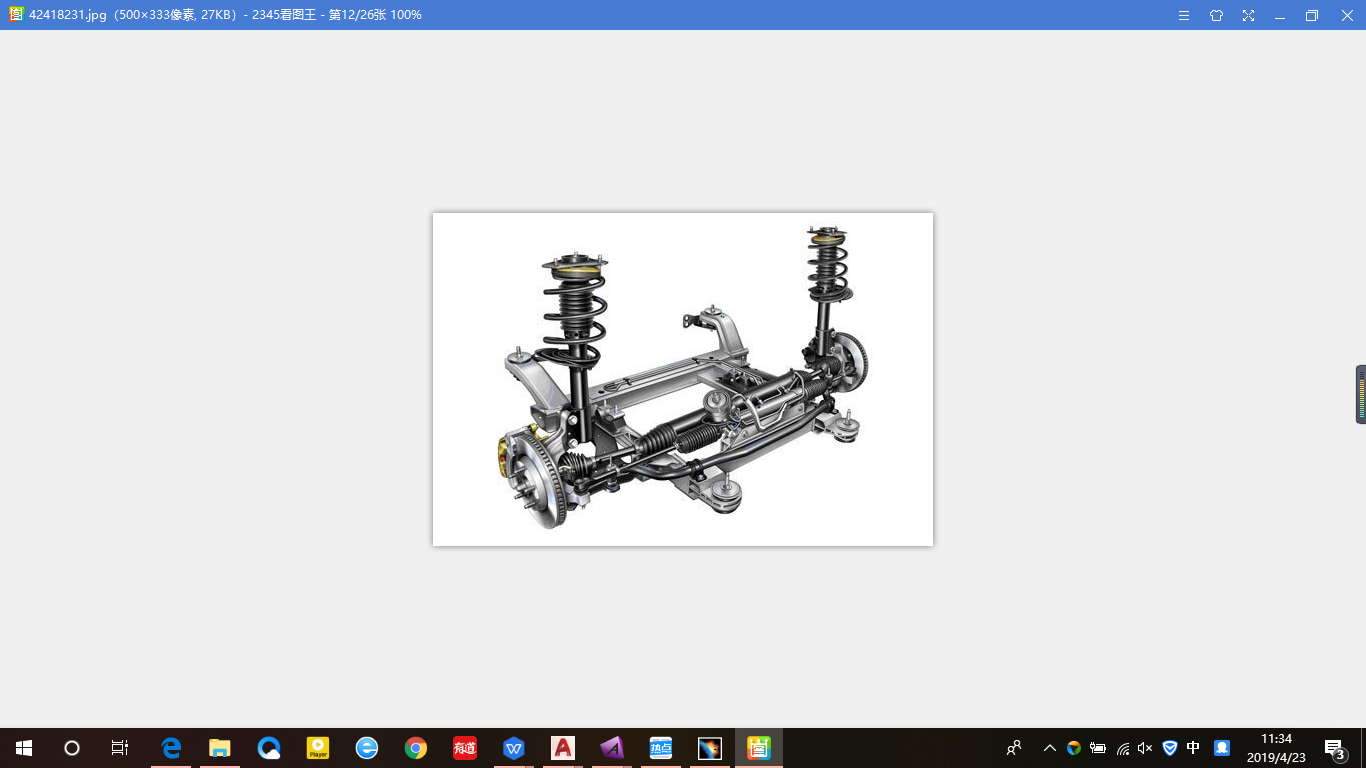Click the 2345 picture viewer app logo in title bar
Screen dimensions: 1366x768
click(x=16, y=15)
